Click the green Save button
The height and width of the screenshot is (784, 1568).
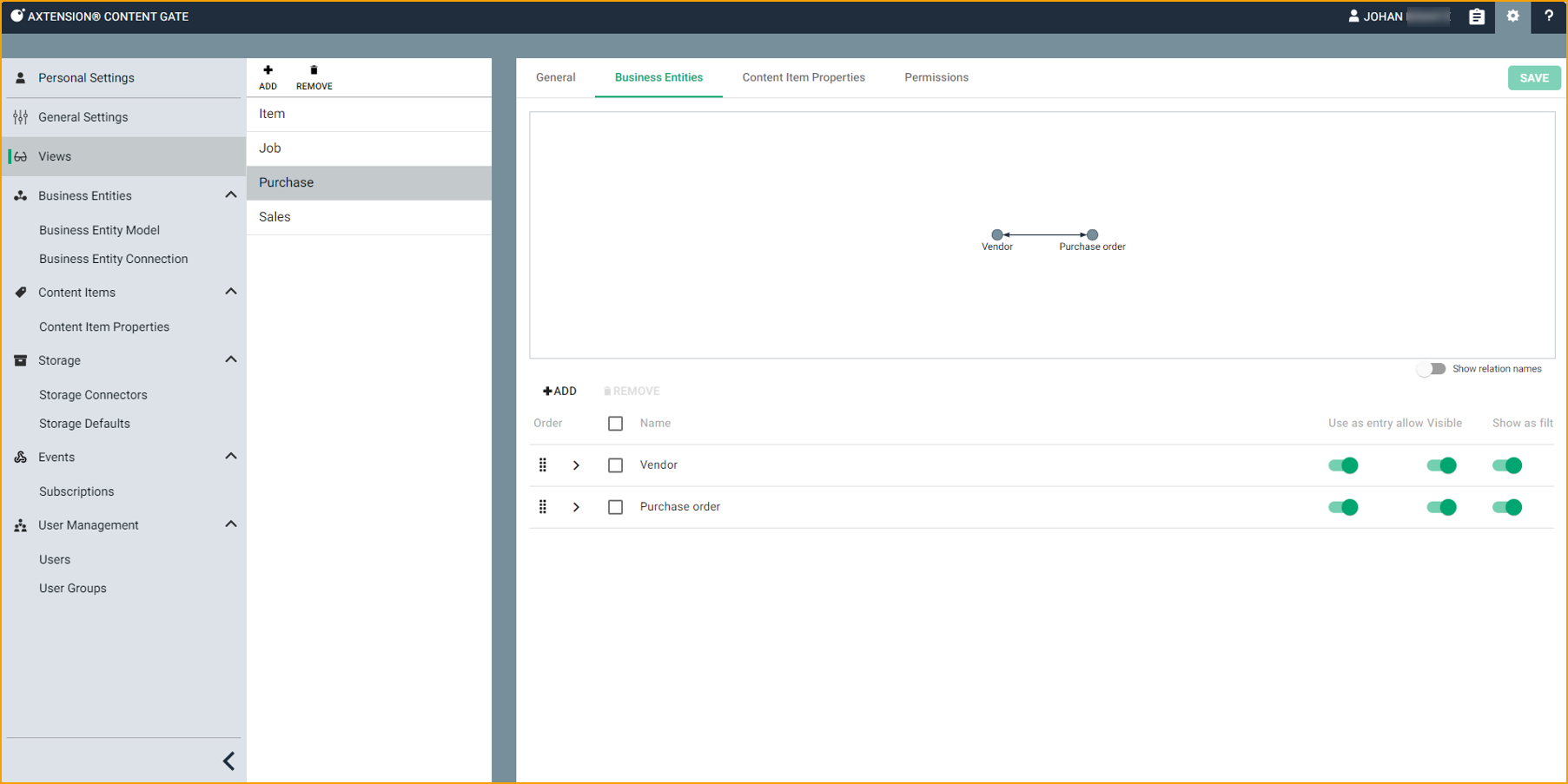(1534, 78)
